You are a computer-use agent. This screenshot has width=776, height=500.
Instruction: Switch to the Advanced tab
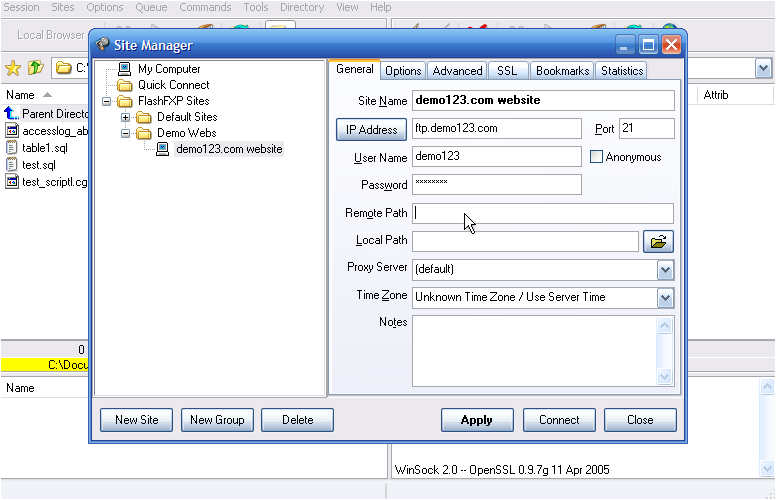pos(457,71)
